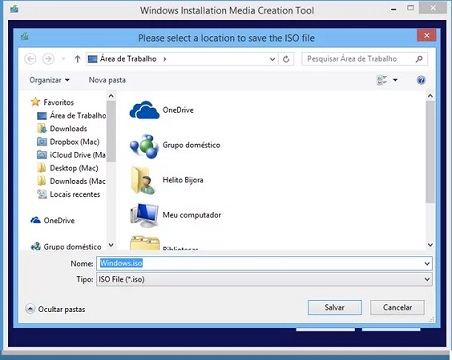Select Favoritos in navigation pane

pyautogui.click(x=59, y=102)
